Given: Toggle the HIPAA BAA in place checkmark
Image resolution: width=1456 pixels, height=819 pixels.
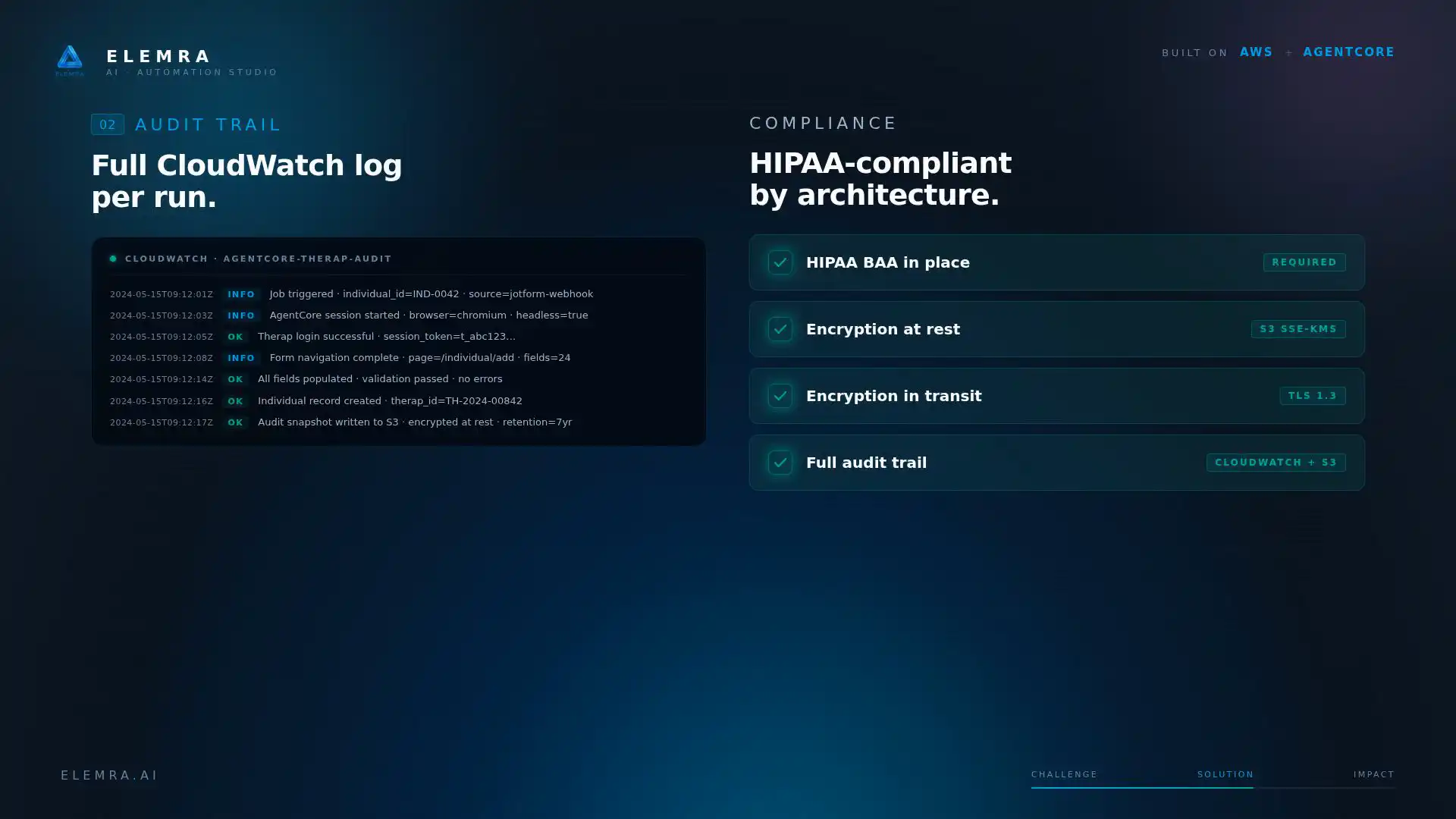Looking at the screenshot, I should coord(780,262).
